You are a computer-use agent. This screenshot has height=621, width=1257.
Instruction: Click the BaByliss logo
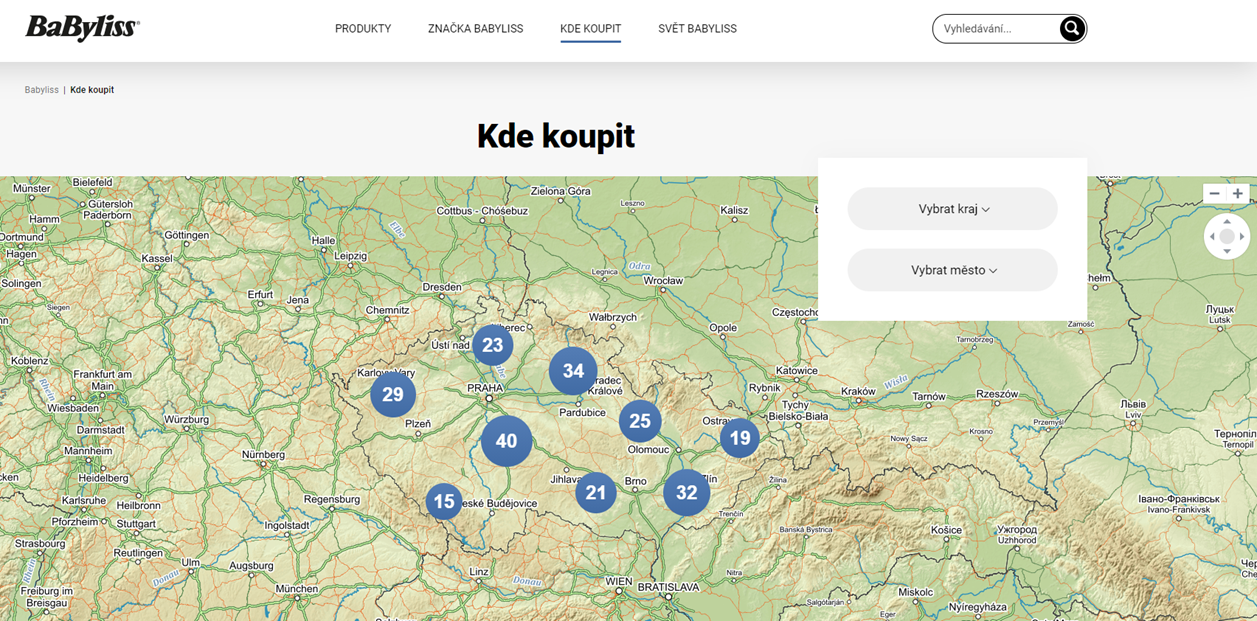pos(82,28)
